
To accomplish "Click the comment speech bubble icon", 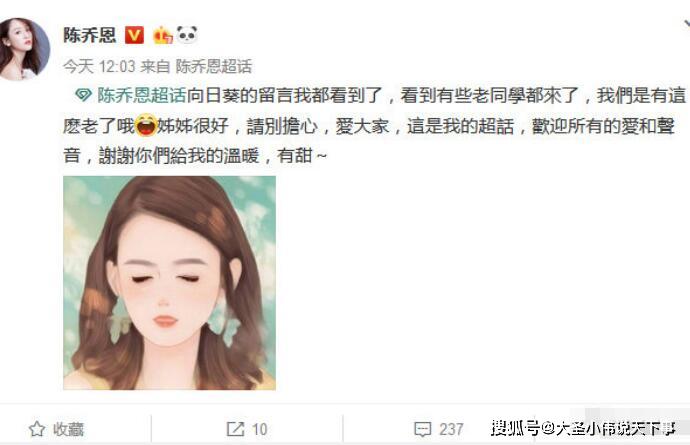I will tap(422, 429).
